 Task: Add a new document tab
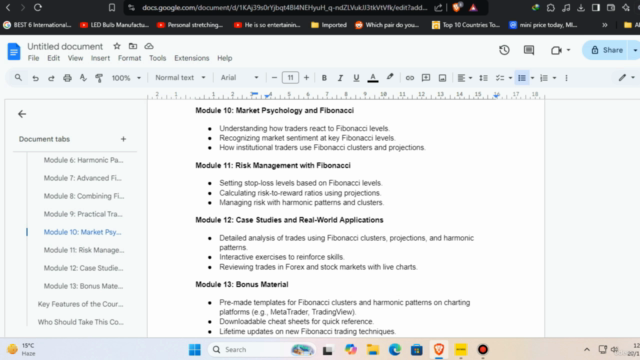click(x=123, y=139)
